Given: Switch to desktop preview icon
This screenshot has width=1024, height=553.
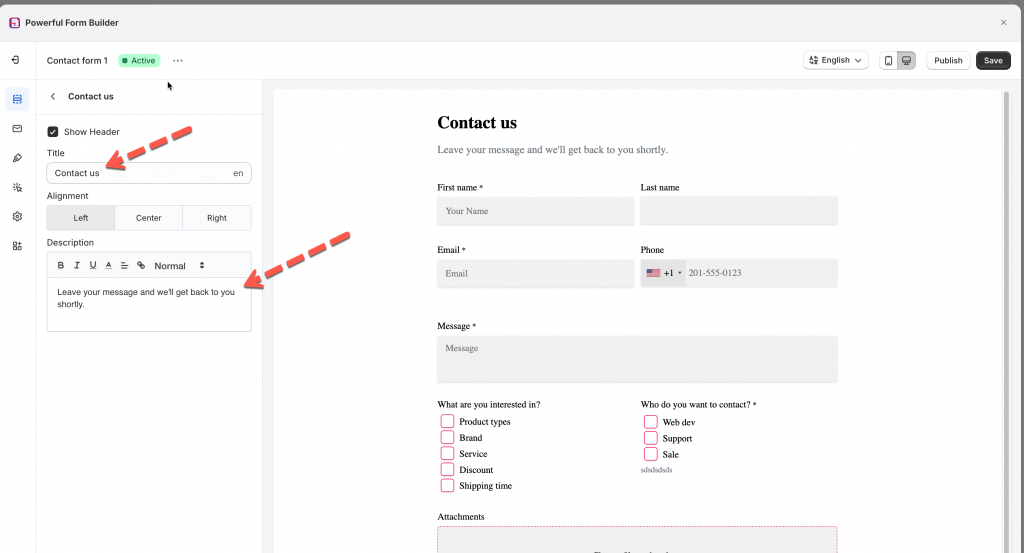Looking at the screenshot, I should click(x=906, y=61).
